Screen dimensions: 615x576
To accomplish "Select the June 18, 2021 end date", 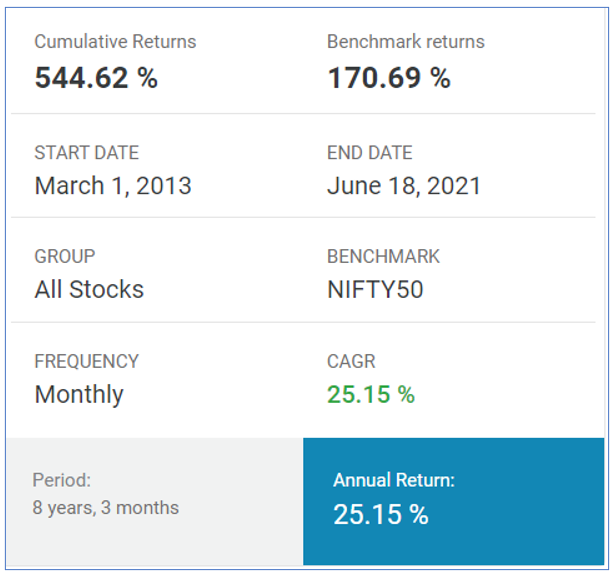I will click(404, 185).
